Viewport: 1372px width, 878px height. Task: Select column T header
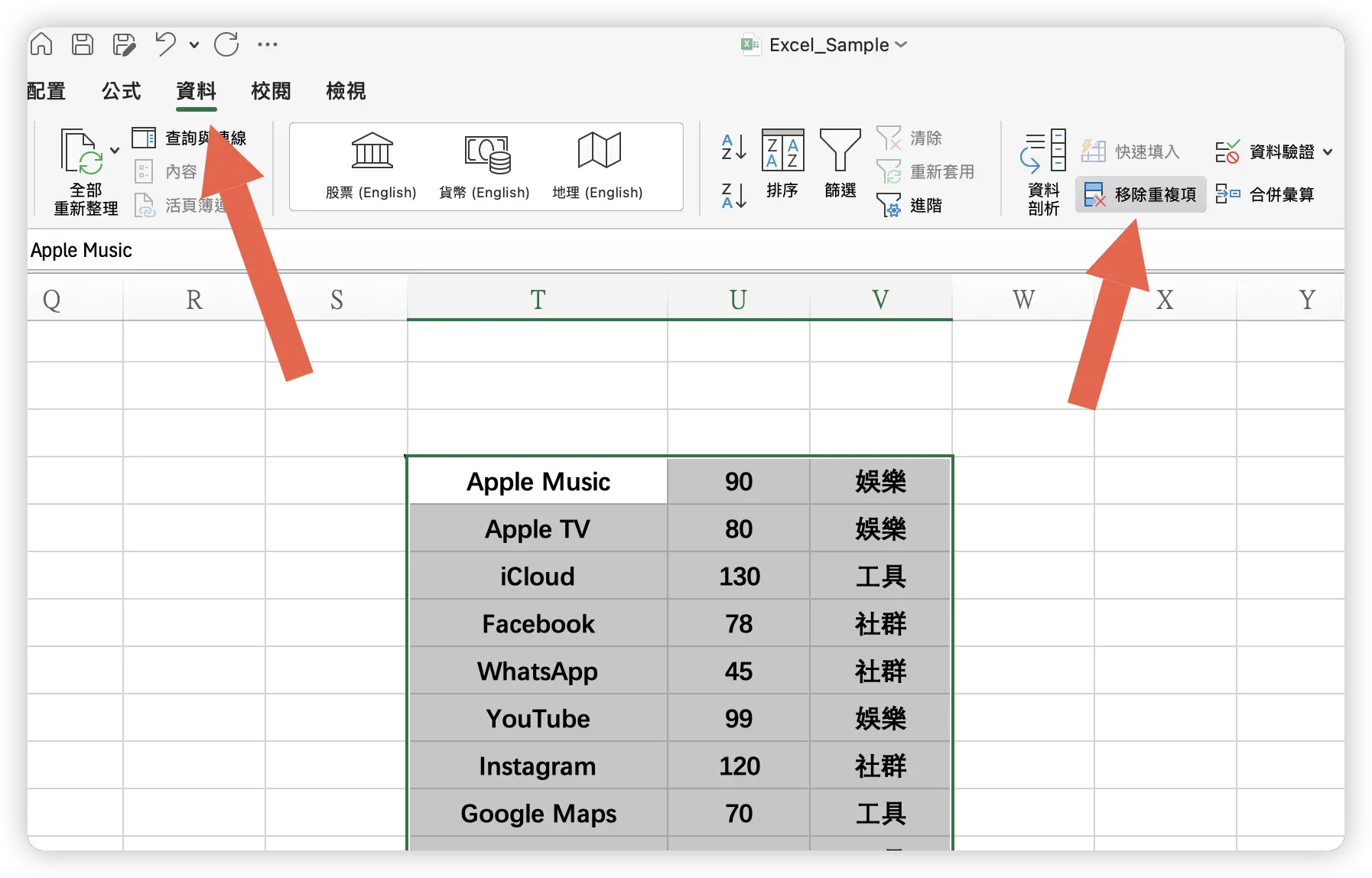tap(538, 299)
